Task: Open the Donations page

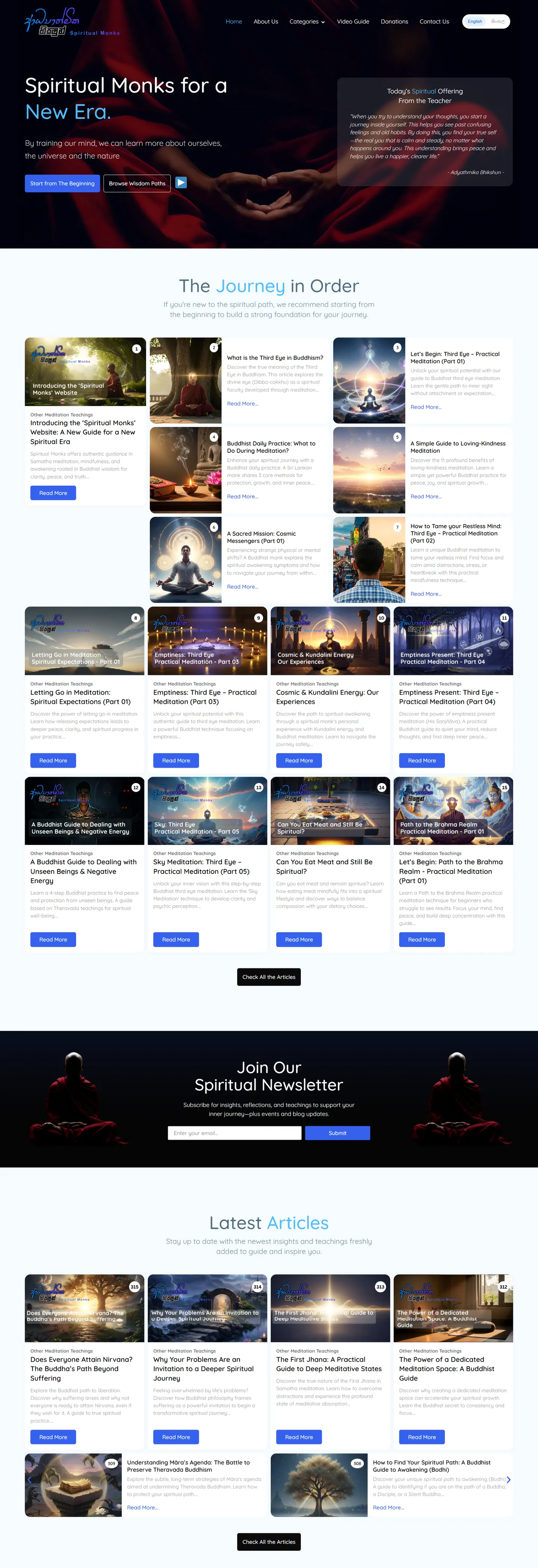Action: pyautogui.click(x=394, y=22)
